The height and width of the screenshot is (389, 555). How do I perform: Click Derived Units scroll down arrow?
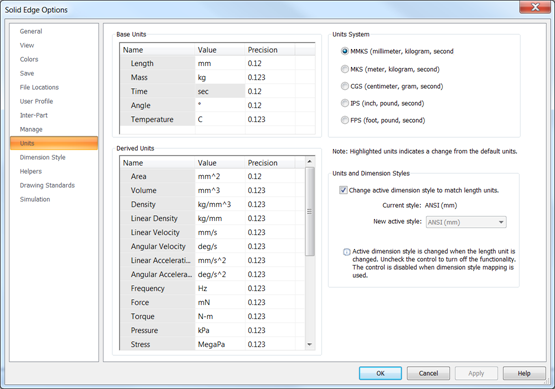[310, 344]
